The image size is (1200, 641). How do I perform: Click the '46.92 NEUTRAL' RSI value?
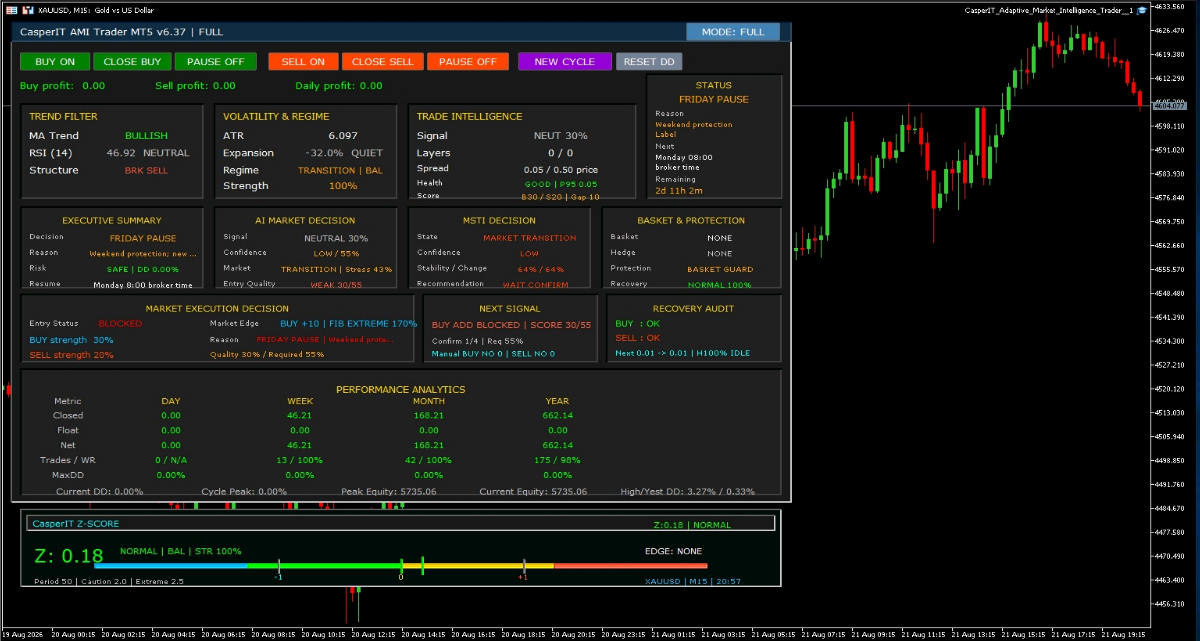tap(147, 153)
